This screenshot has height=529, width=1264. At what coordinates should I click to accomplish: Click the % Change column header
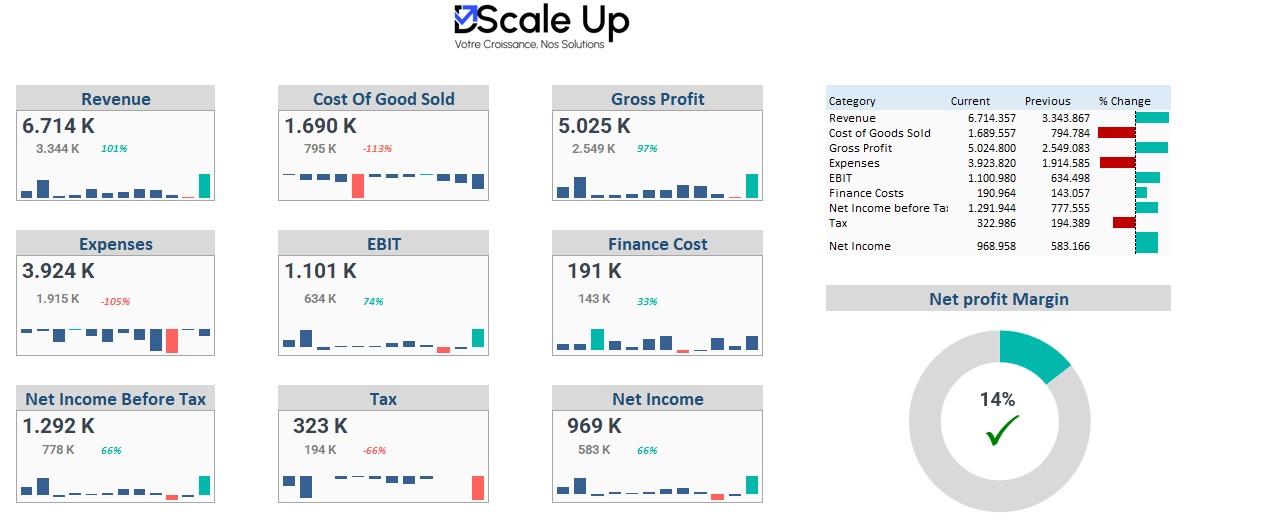pos(1124,101)
